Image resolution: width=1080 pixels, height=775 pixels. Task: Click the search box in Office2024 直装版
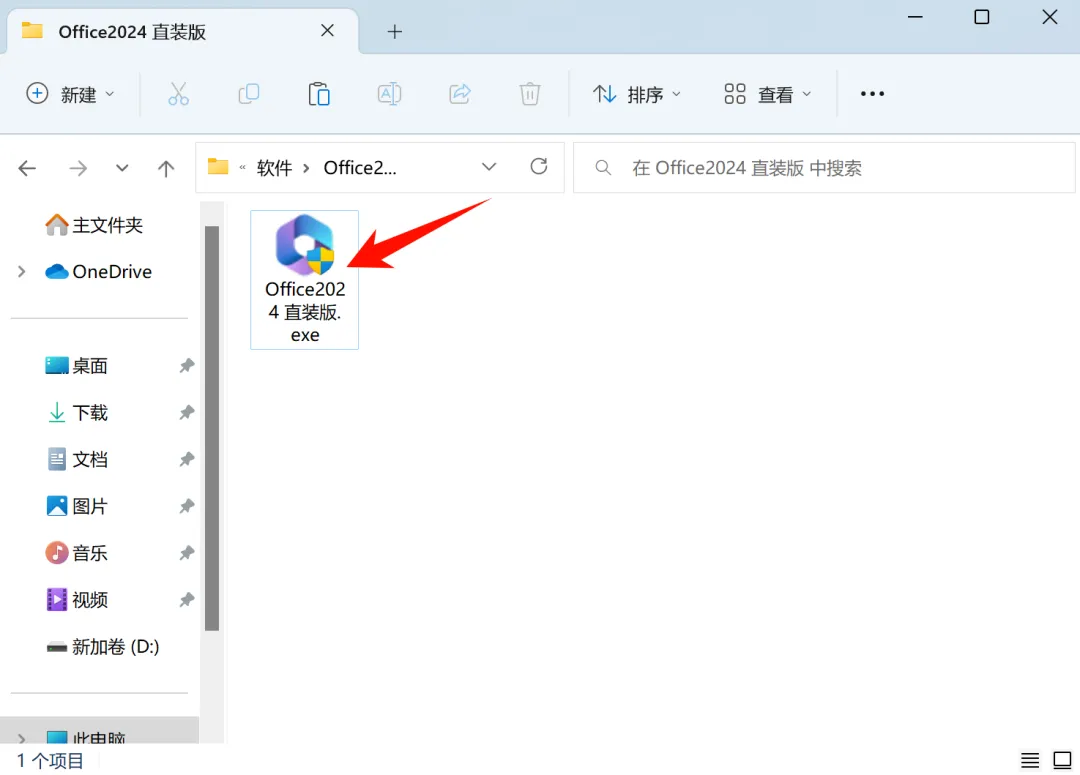coord(824,167)
